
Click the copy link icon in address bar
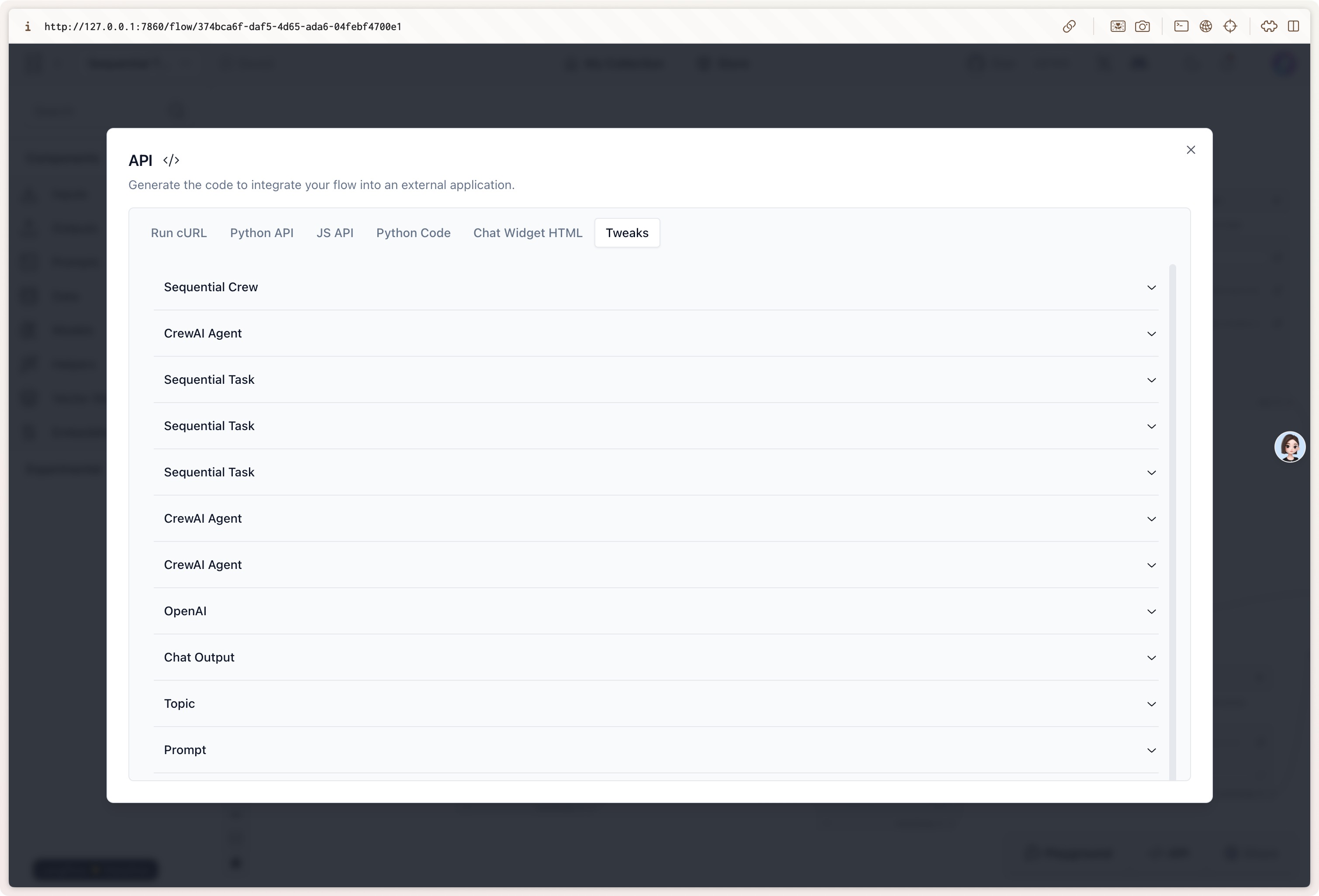1069,27
